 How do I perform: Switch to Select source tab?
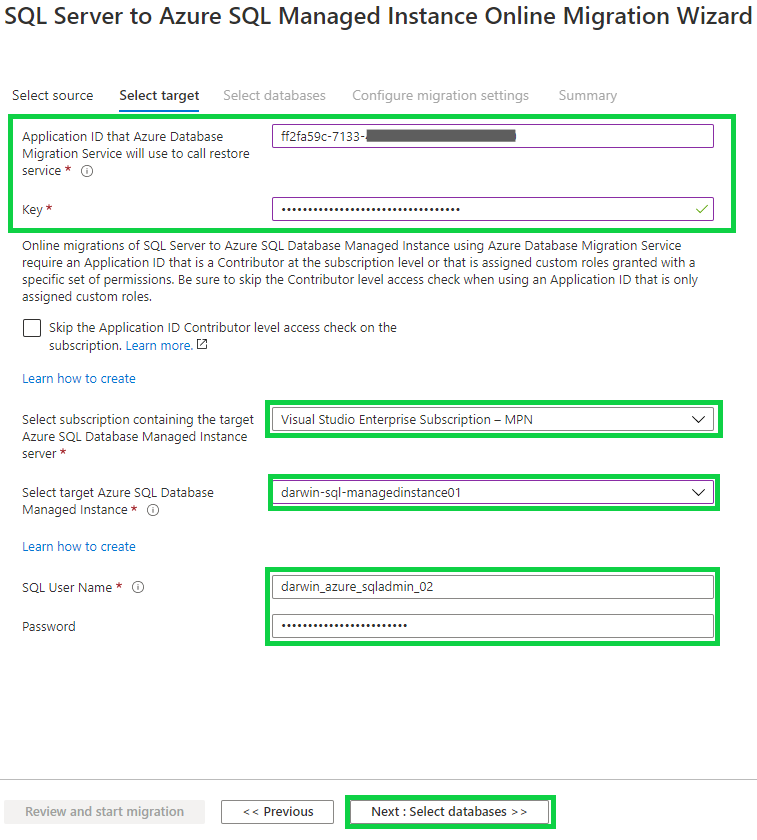53,95
